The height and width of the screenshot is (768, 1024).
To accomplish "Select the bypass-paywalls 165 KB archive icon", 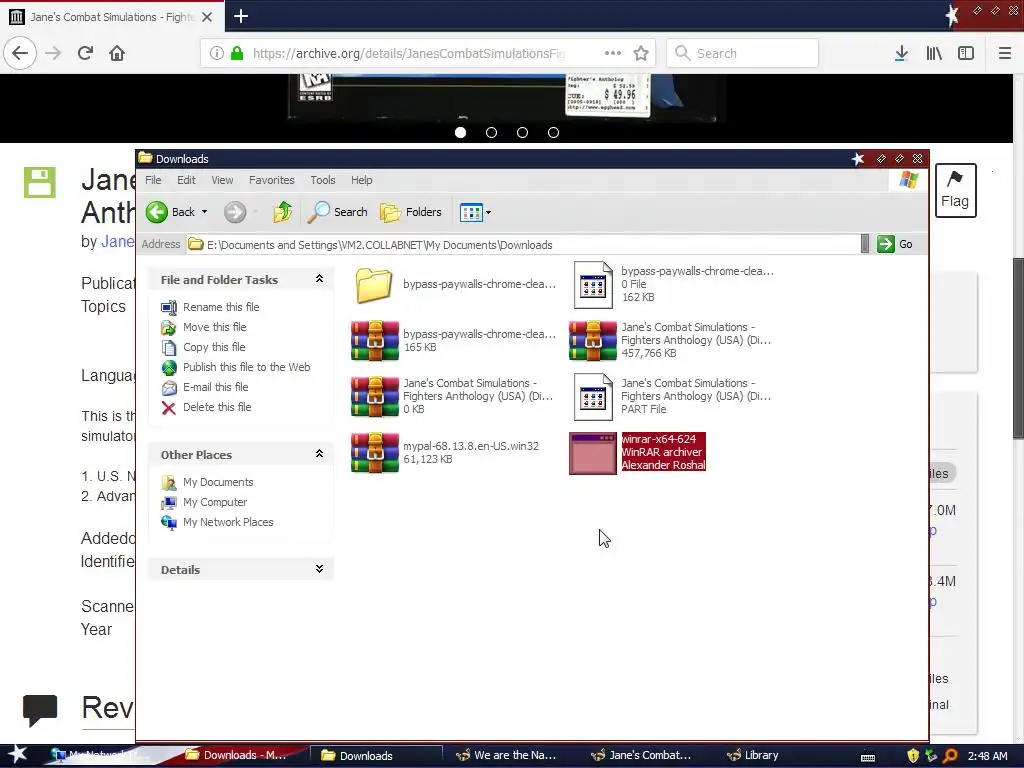I will click(374, 340).
